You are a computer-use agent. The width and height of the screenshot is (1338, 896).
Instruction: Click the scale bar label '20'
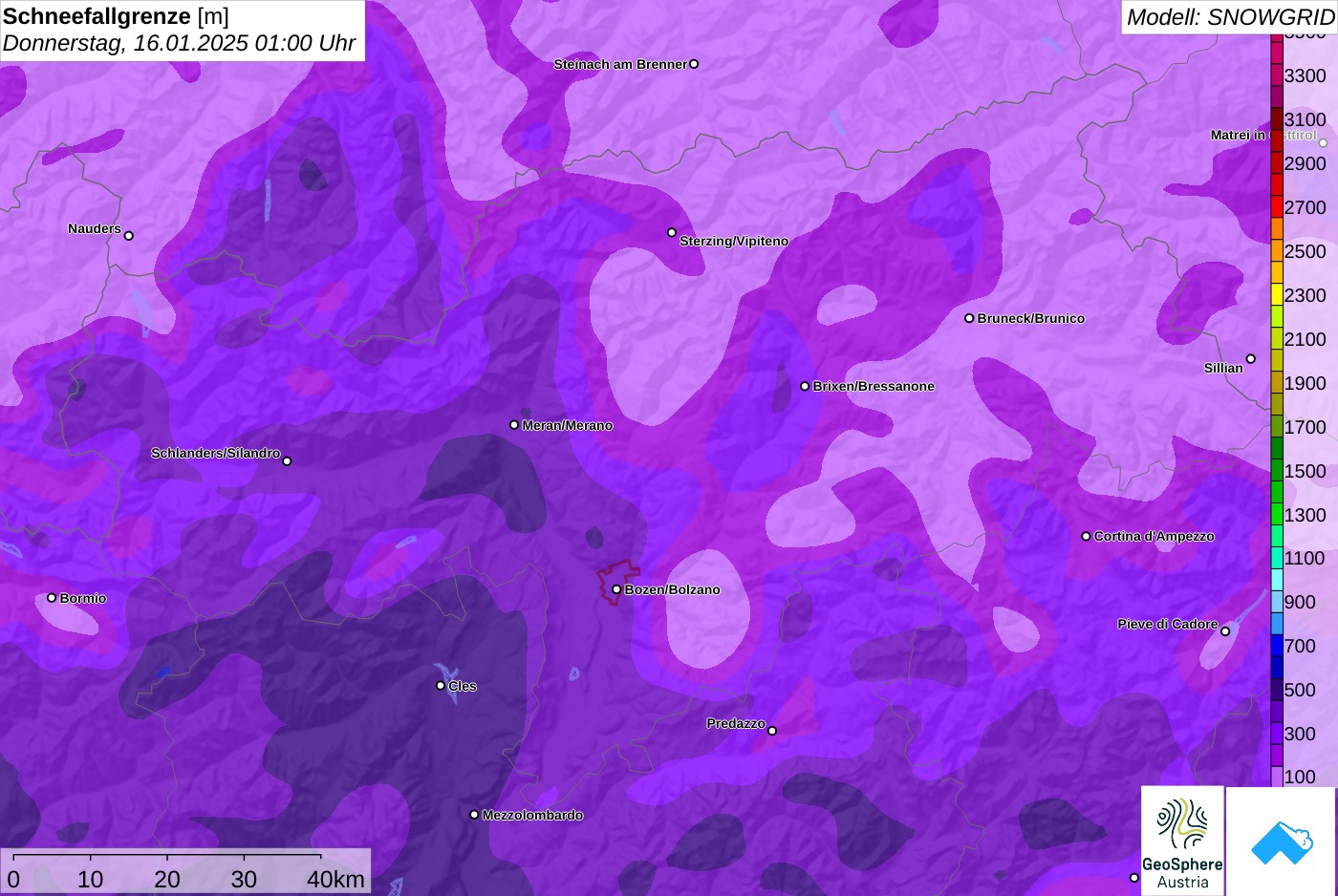pos(167,880)
